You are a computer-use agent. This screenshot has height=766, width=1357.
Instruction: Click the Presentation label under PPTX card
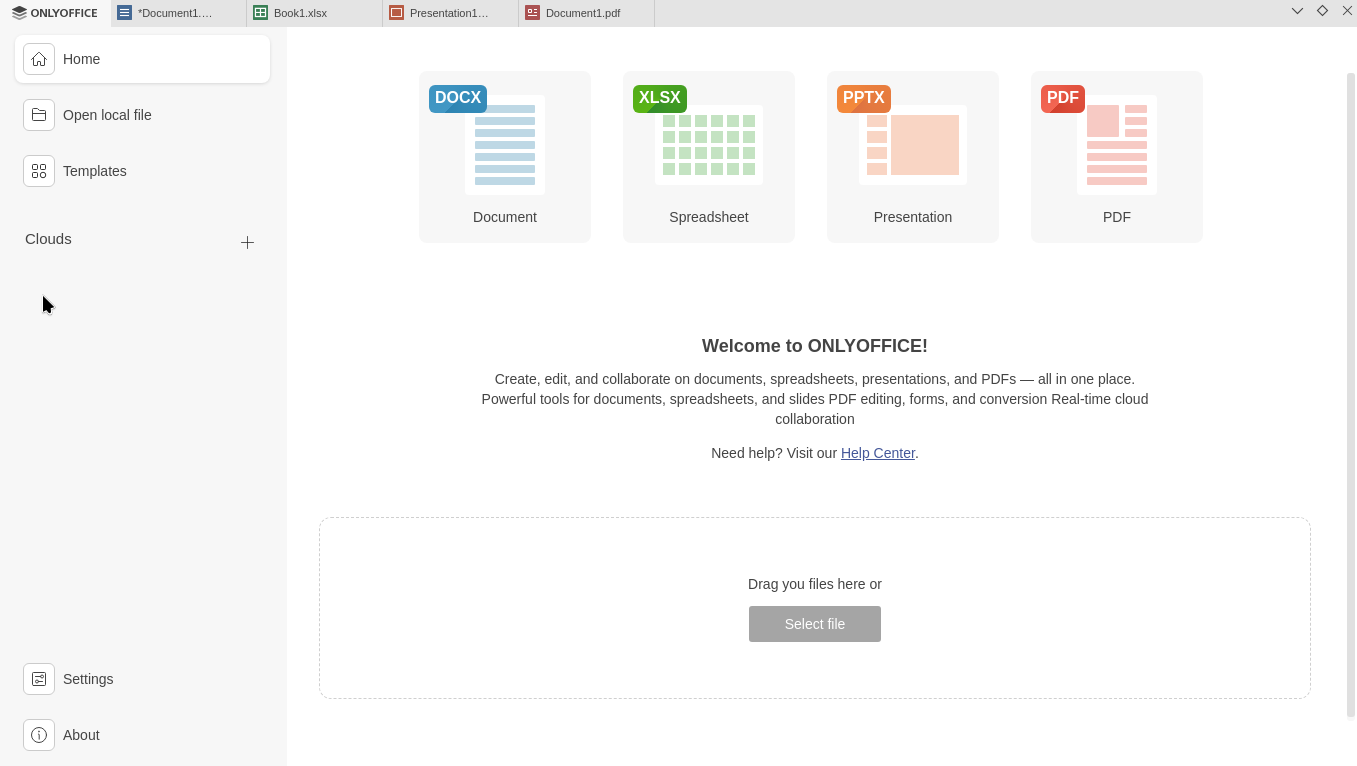(913, 217)
